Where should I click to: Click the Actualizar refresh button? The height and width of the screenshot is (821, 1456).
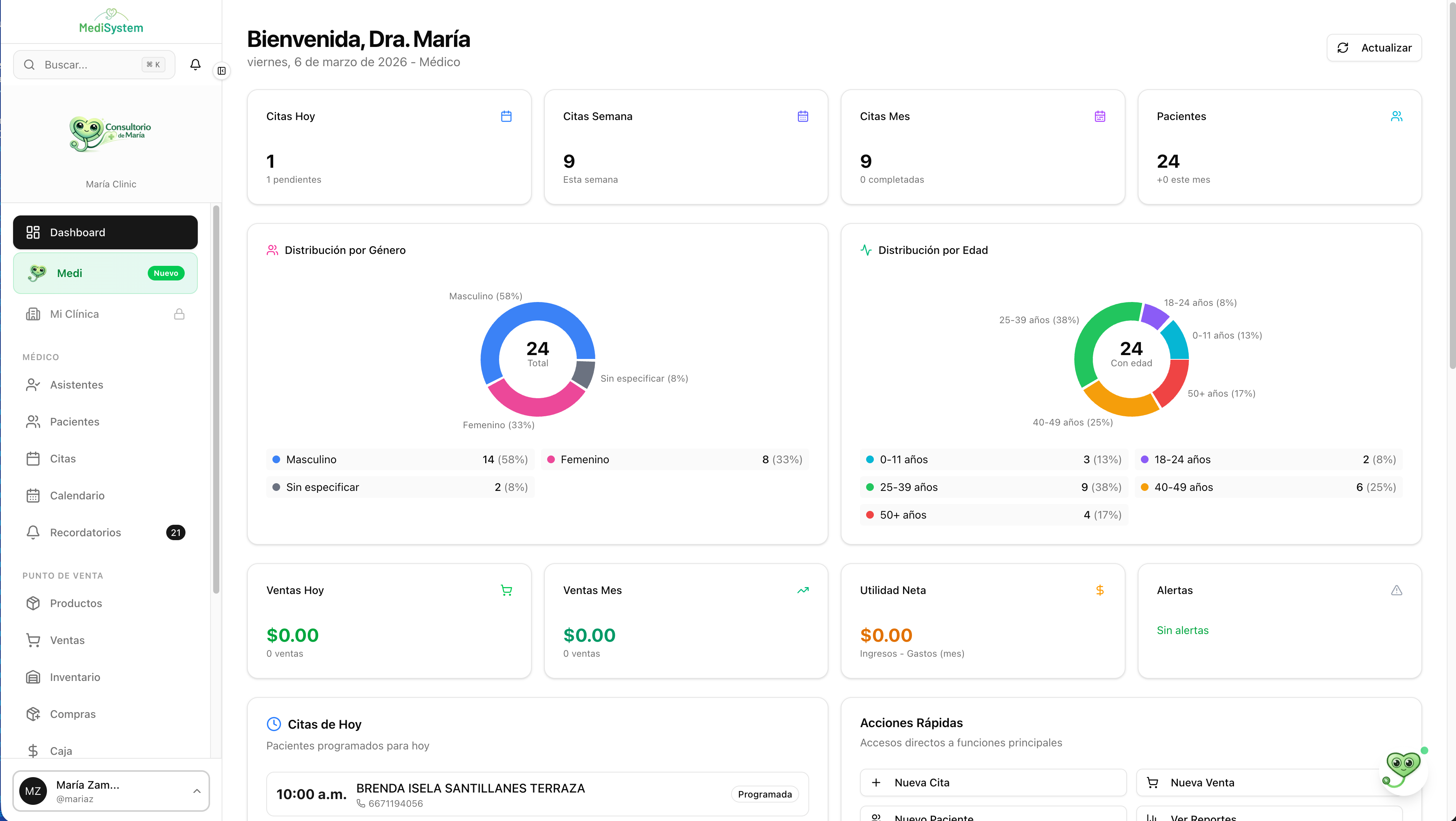tap(1374, 48)
